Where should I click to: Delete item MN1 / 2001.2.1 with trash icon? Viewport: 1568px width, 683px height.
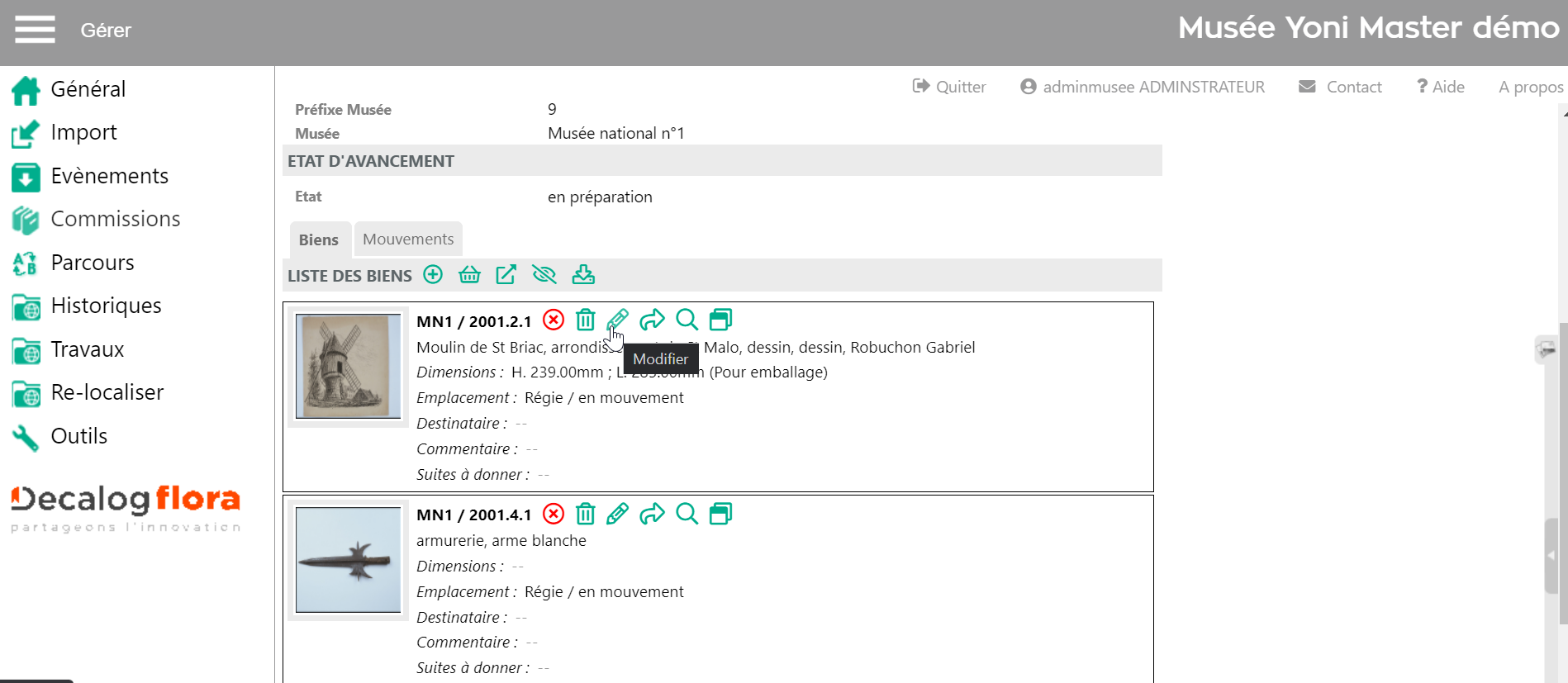pos(585,320)
